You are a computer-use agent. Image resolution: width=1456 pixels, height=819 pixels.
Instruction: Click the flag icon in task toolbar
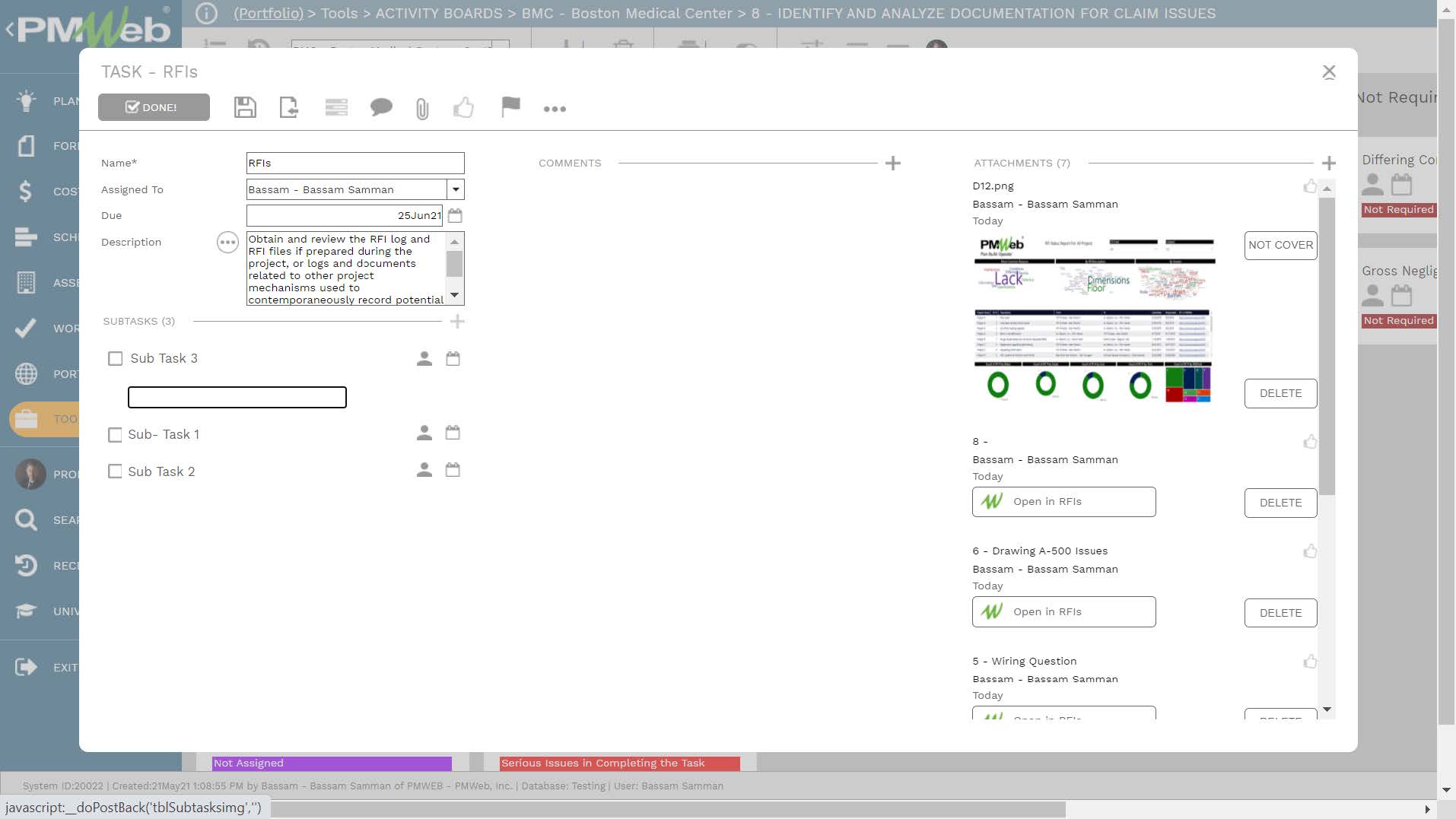point(510,107)
